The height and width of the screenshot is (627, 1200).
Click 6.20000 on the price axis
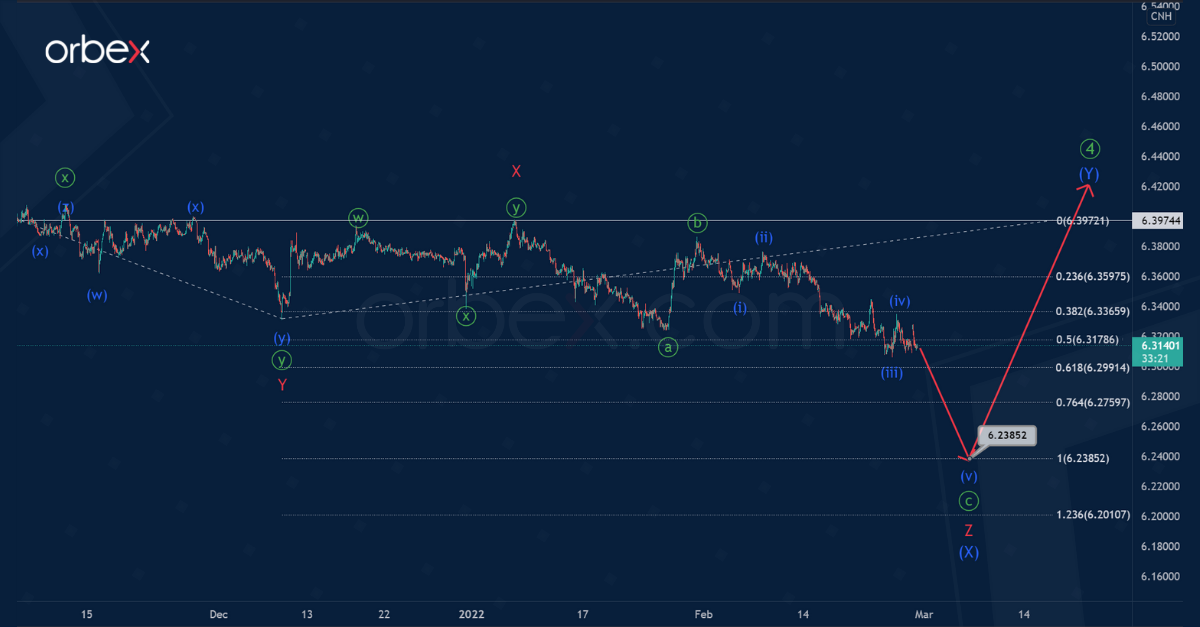tap(1161, 517)
